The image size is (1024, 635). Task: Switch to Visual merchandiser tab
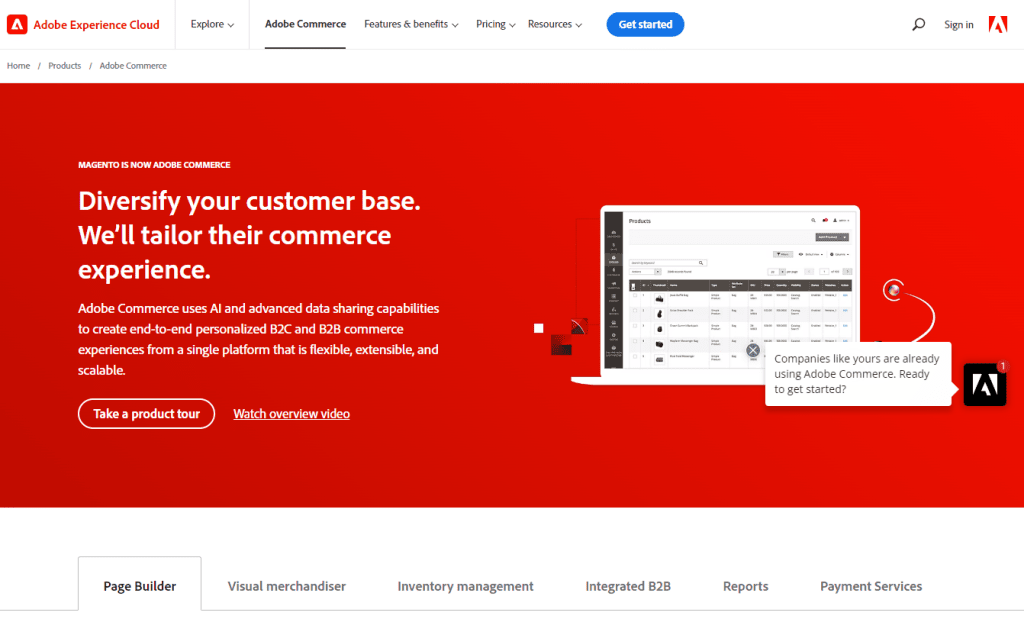coord(287,586)
